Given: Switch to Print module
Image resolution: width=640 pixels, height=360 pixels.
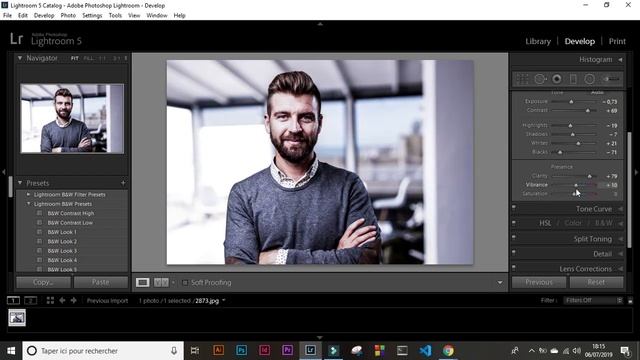Looking at the screenshot, I should pos(617,41).
